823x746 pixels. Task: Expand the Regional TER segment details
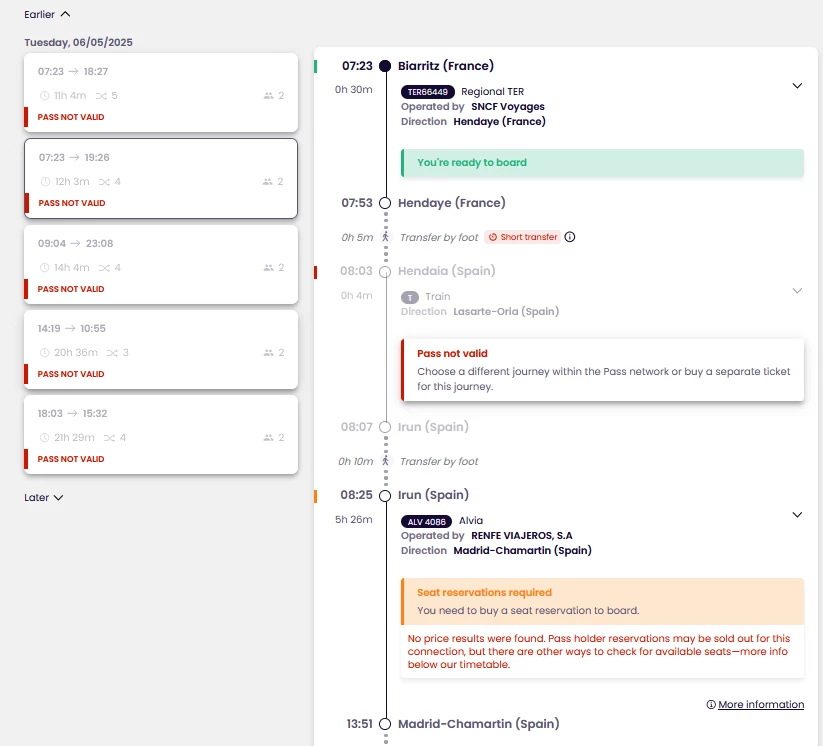point(797,86)
